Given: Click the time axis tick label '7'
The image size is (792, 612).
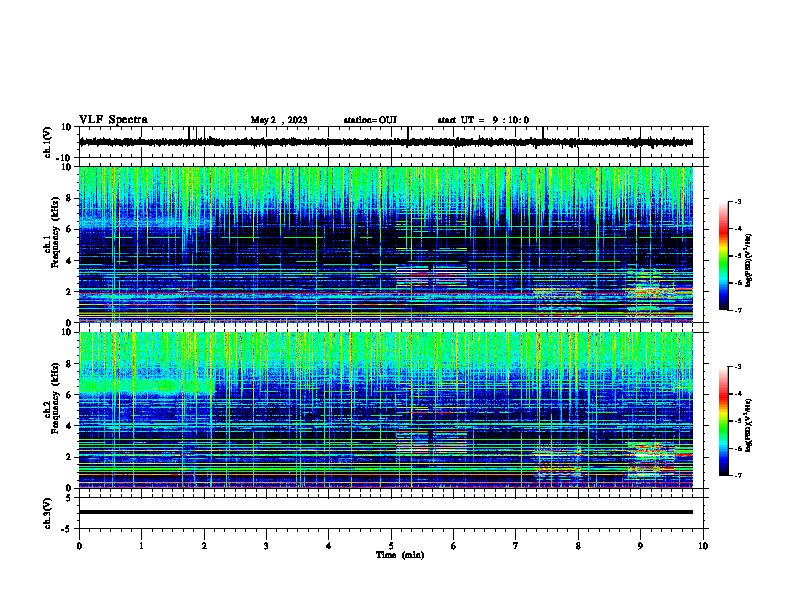Looking at the screenshot, I should coord(516,546).
